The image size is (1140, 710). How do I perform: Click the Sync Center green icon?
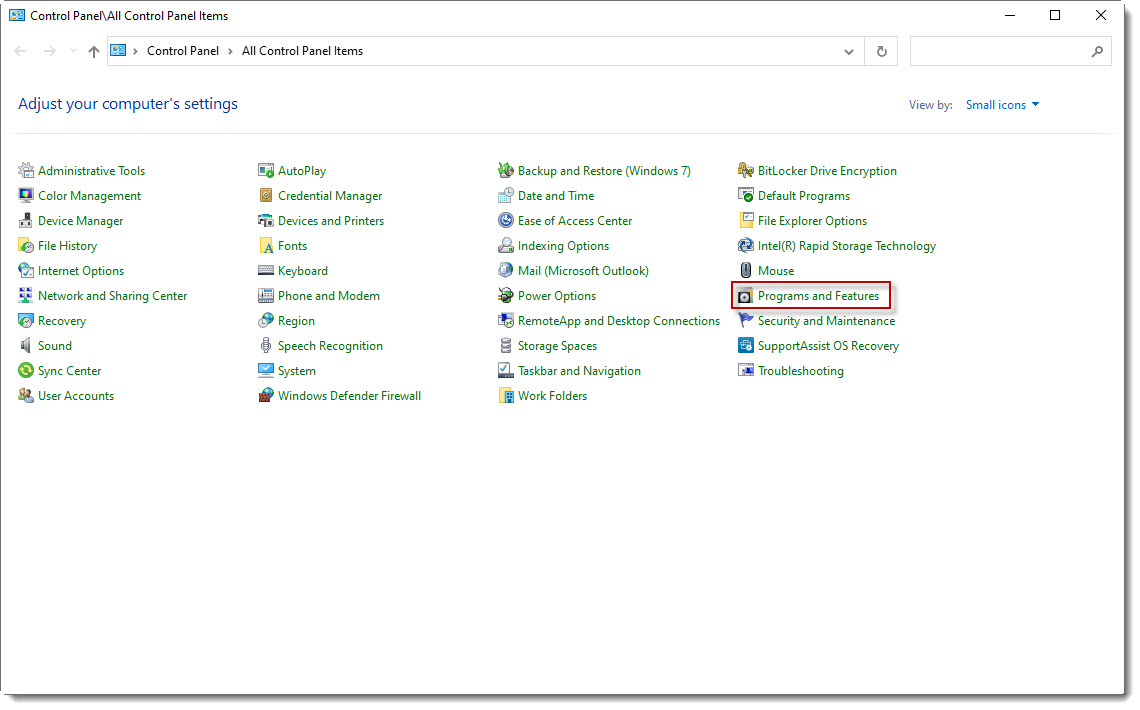click(26, 371)
